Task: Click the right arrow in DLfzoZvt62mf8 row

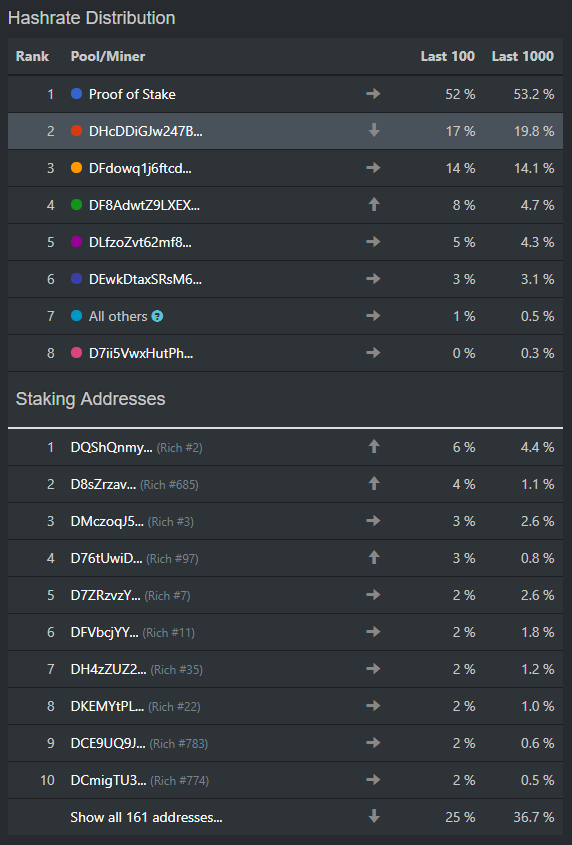Action: tap(373, 242)
